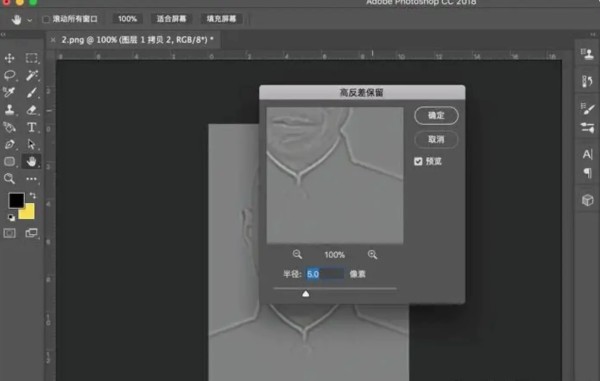Select the Zoom magnifier tool

[x=10, y=179]
